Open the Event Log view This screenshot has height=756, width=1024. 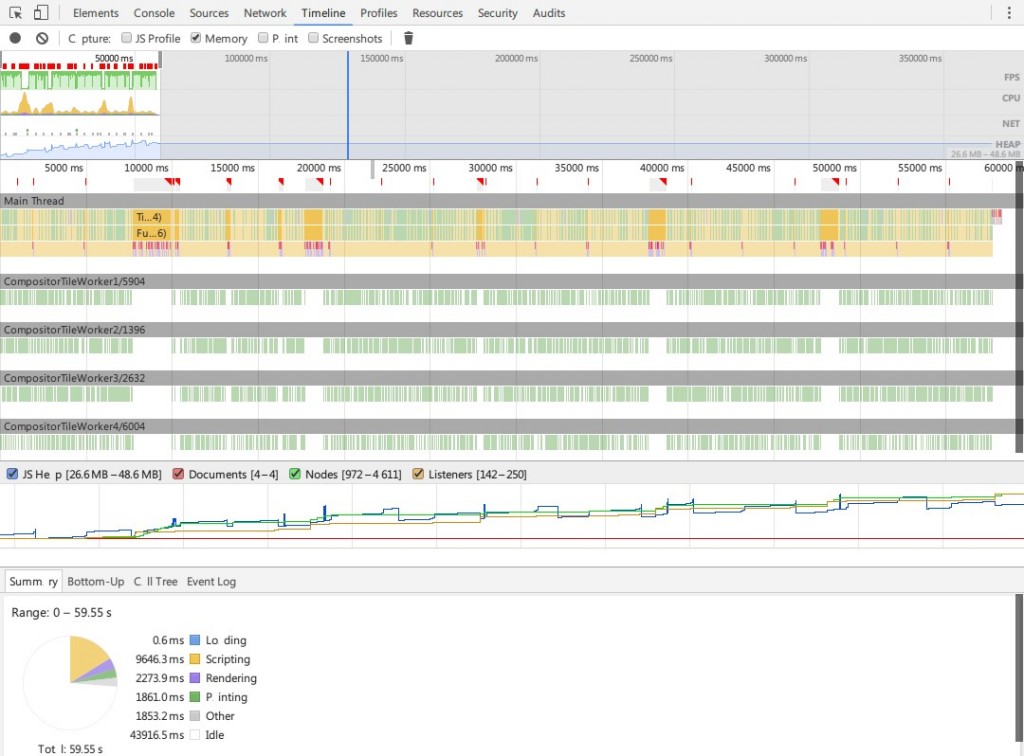pos(211,581)
